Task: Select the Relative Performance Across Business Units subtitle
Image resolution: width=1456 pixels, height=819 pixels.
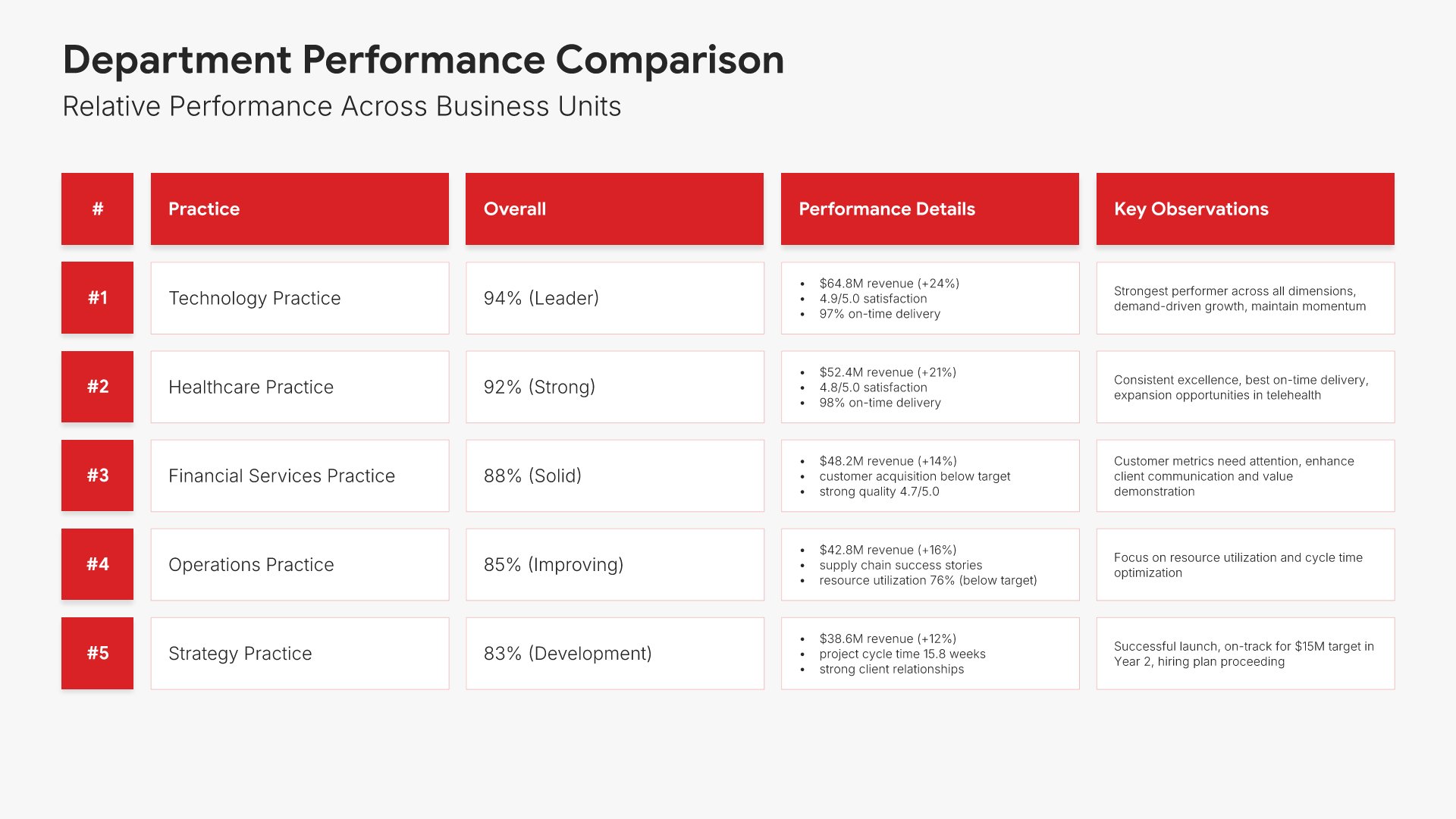Action: pos(341,107)
